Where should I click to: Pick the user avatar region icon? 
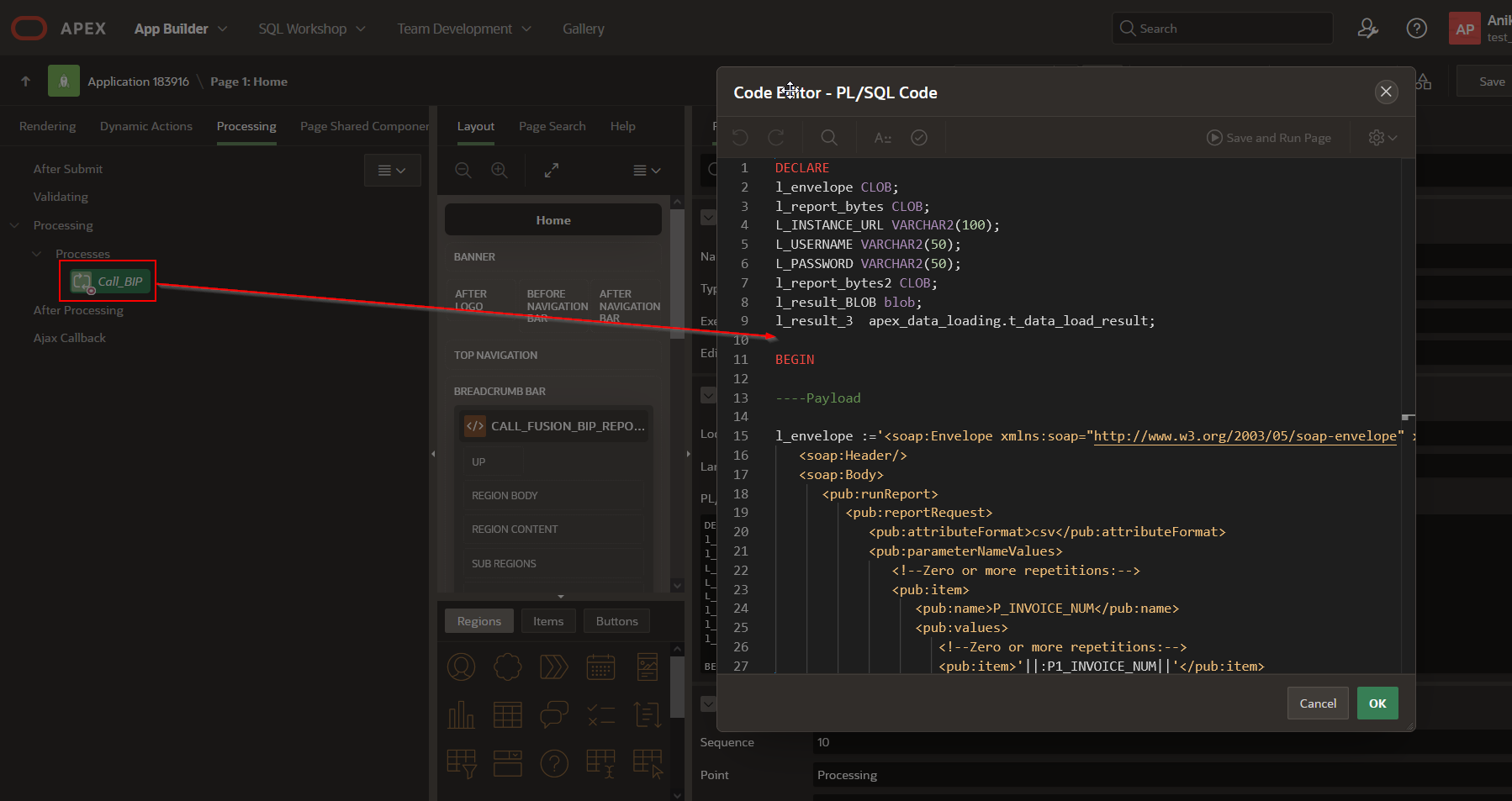click(461, 667)
